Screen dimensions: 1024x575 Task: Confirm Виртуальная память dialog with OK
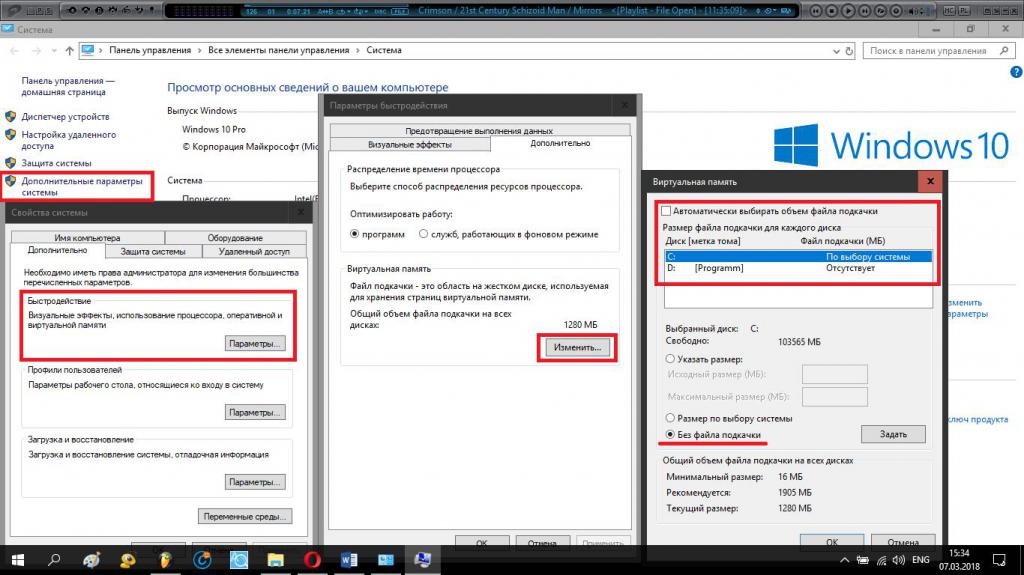pyautogui.click(x=832, y=542)
